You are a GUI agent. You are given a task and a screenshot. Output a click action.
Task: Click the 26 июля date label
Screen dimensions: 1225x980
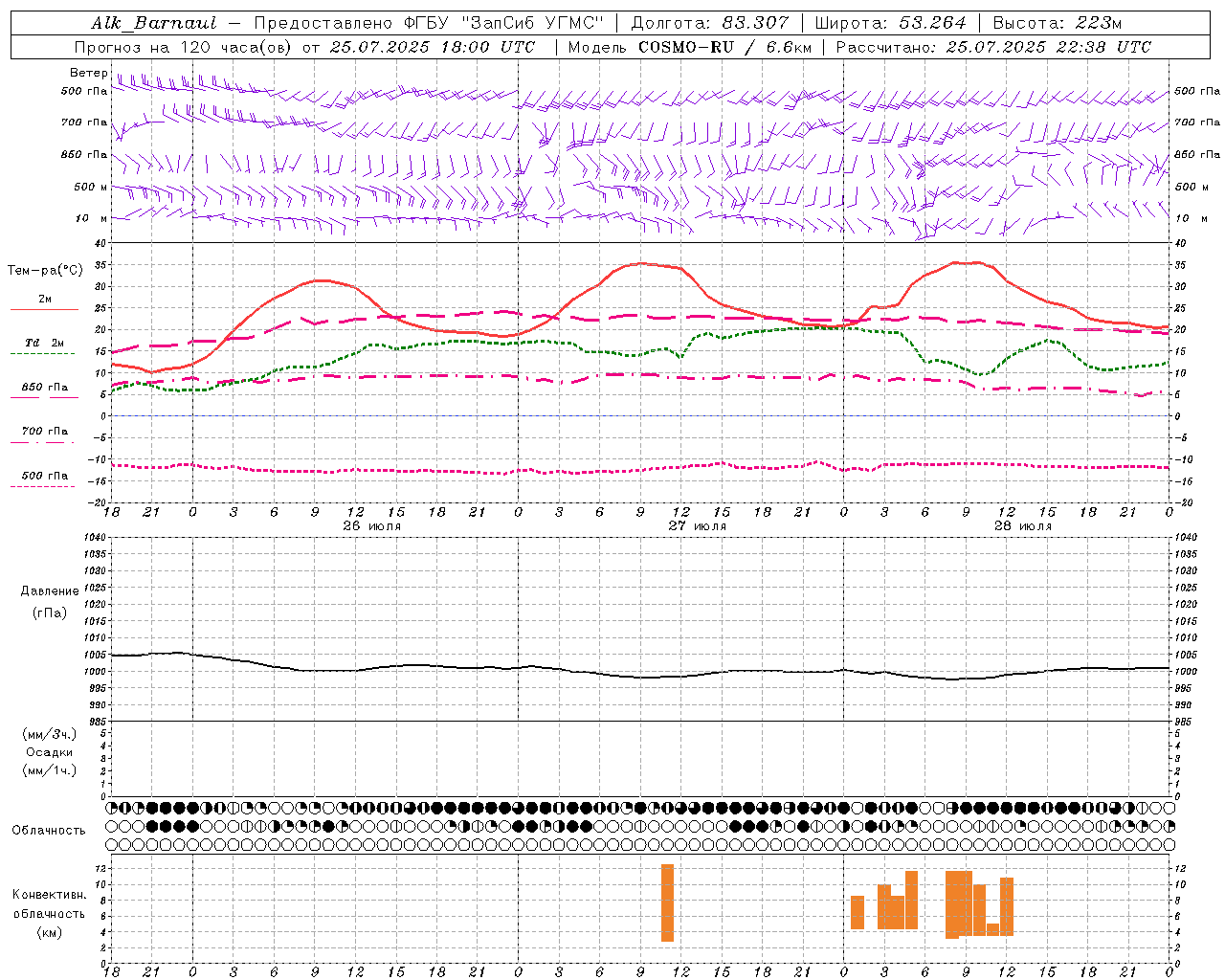click(x=372, y=525)
